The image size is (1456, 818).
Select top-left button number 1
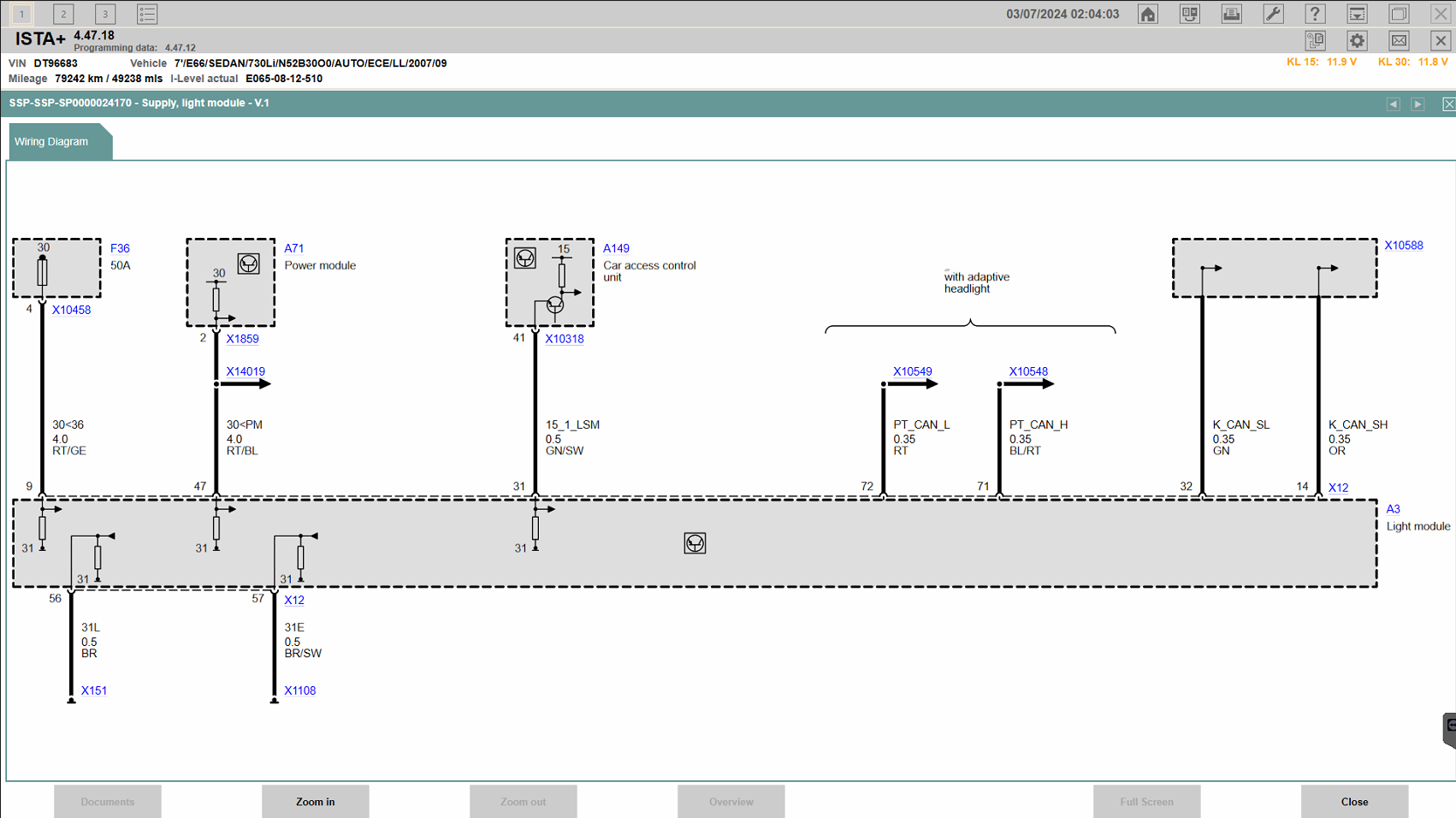click(x=21, y=14)
